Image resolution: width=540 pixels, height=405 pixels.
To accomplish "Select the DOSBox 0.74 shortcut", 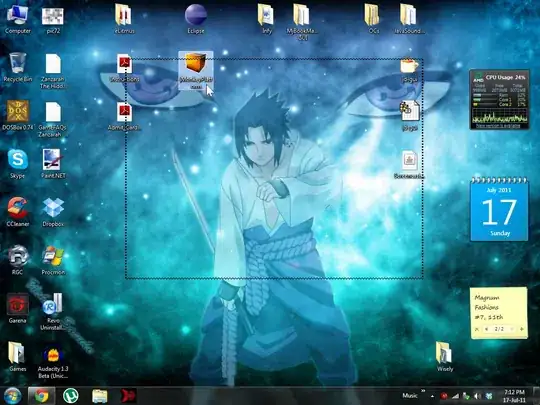I will (x=18, y=115).
